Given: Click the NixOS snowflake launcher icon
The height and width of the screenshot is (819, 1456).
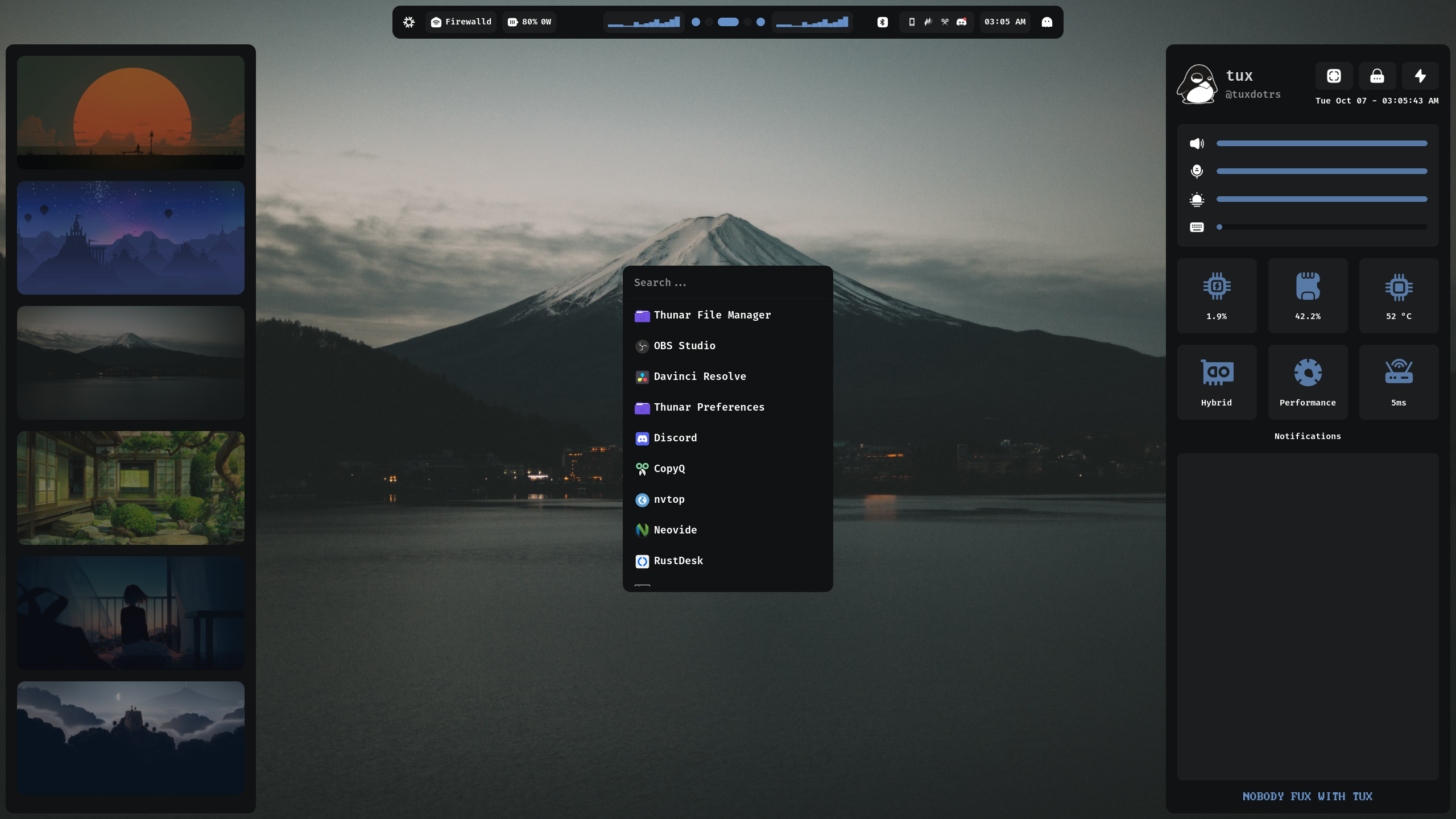Looking at the screenshot, I should [409, 22].
